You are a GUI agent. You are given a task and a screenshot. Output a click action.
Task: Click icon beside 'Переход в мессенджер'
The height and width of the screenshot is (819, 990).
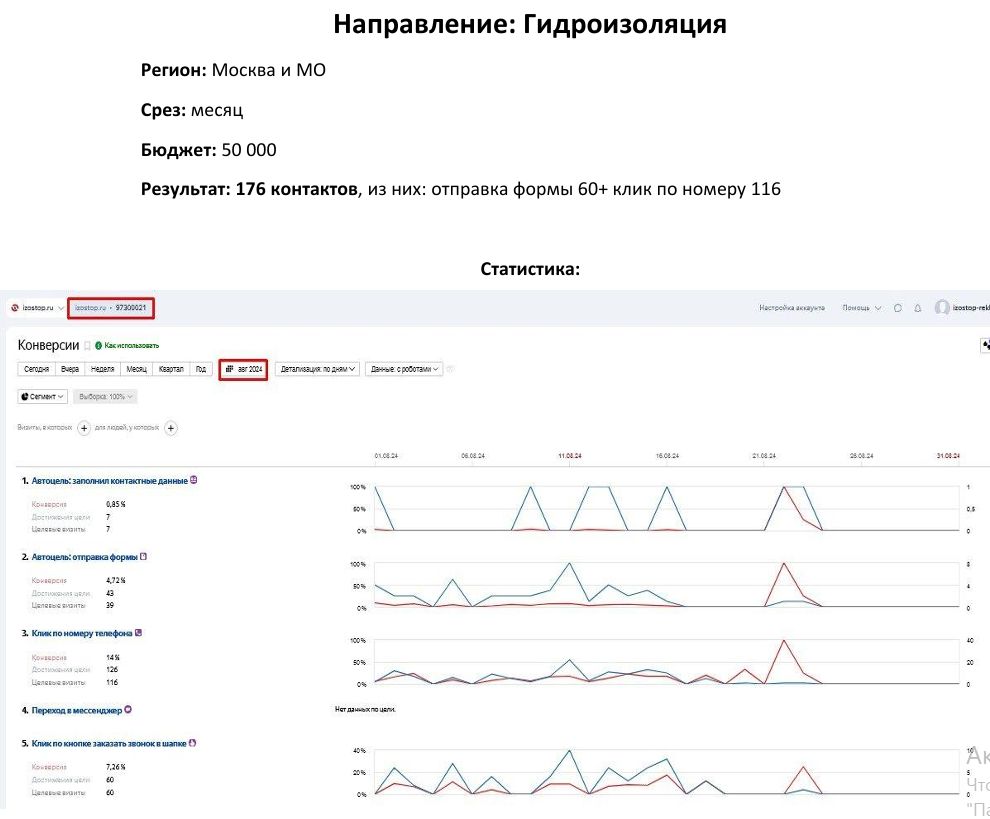coord(128,710)
